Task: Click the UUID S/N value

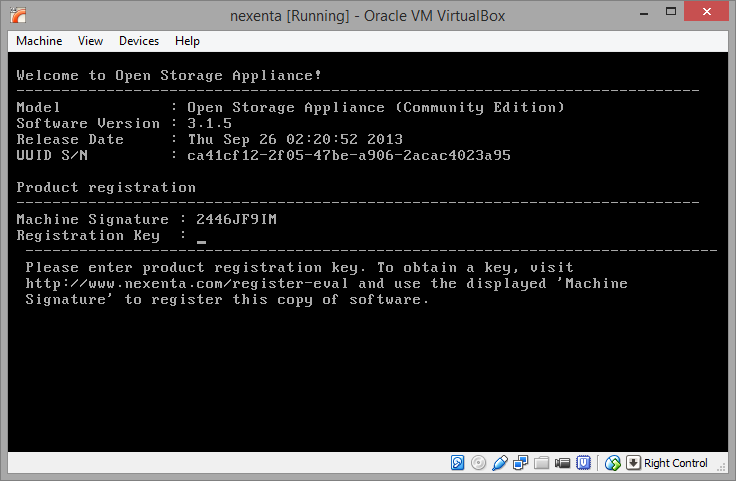Action: 349,155
